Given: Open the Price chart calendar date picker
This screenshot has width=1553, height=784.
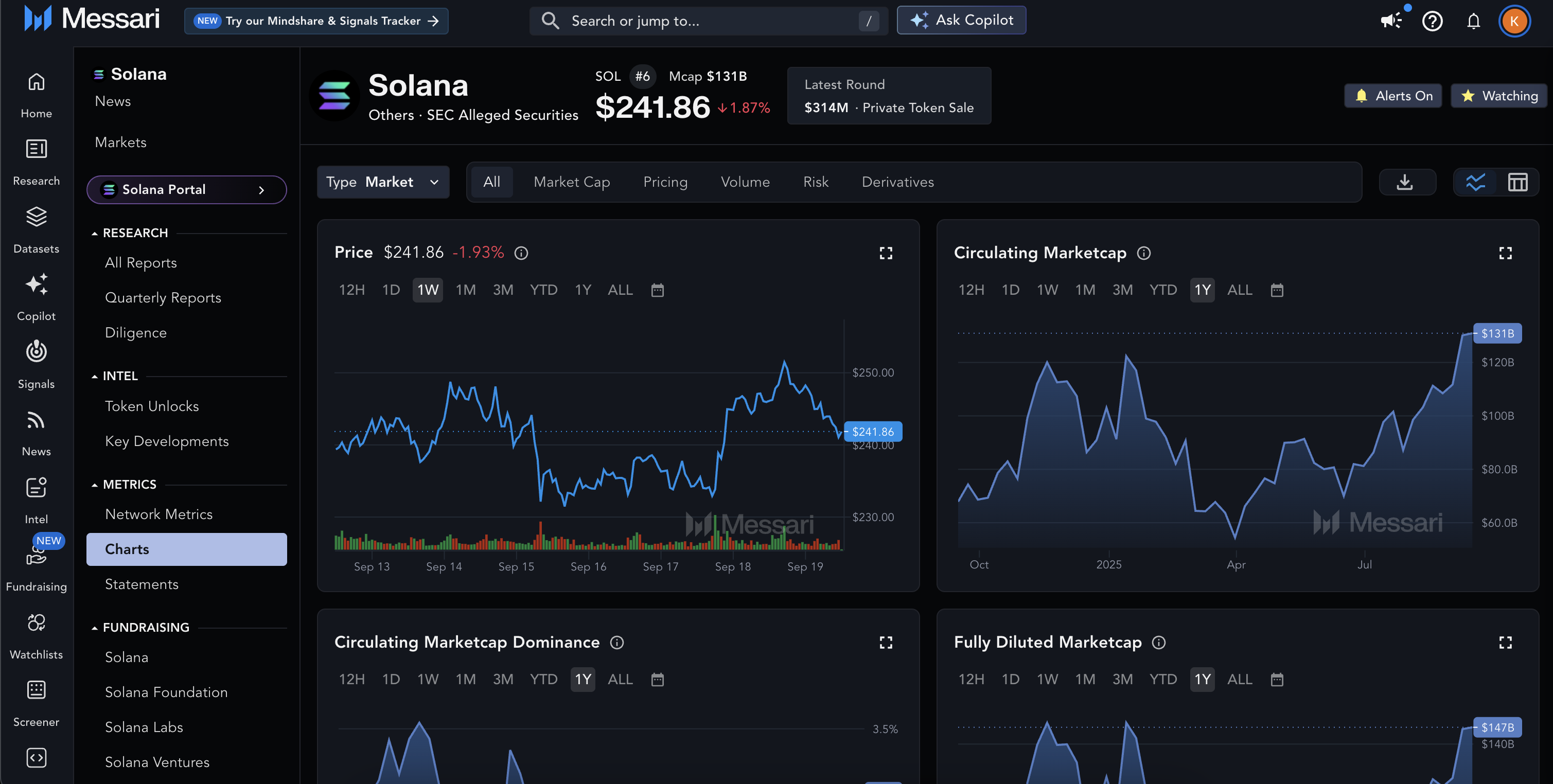Looking at the screenshot, I should 657,291.
